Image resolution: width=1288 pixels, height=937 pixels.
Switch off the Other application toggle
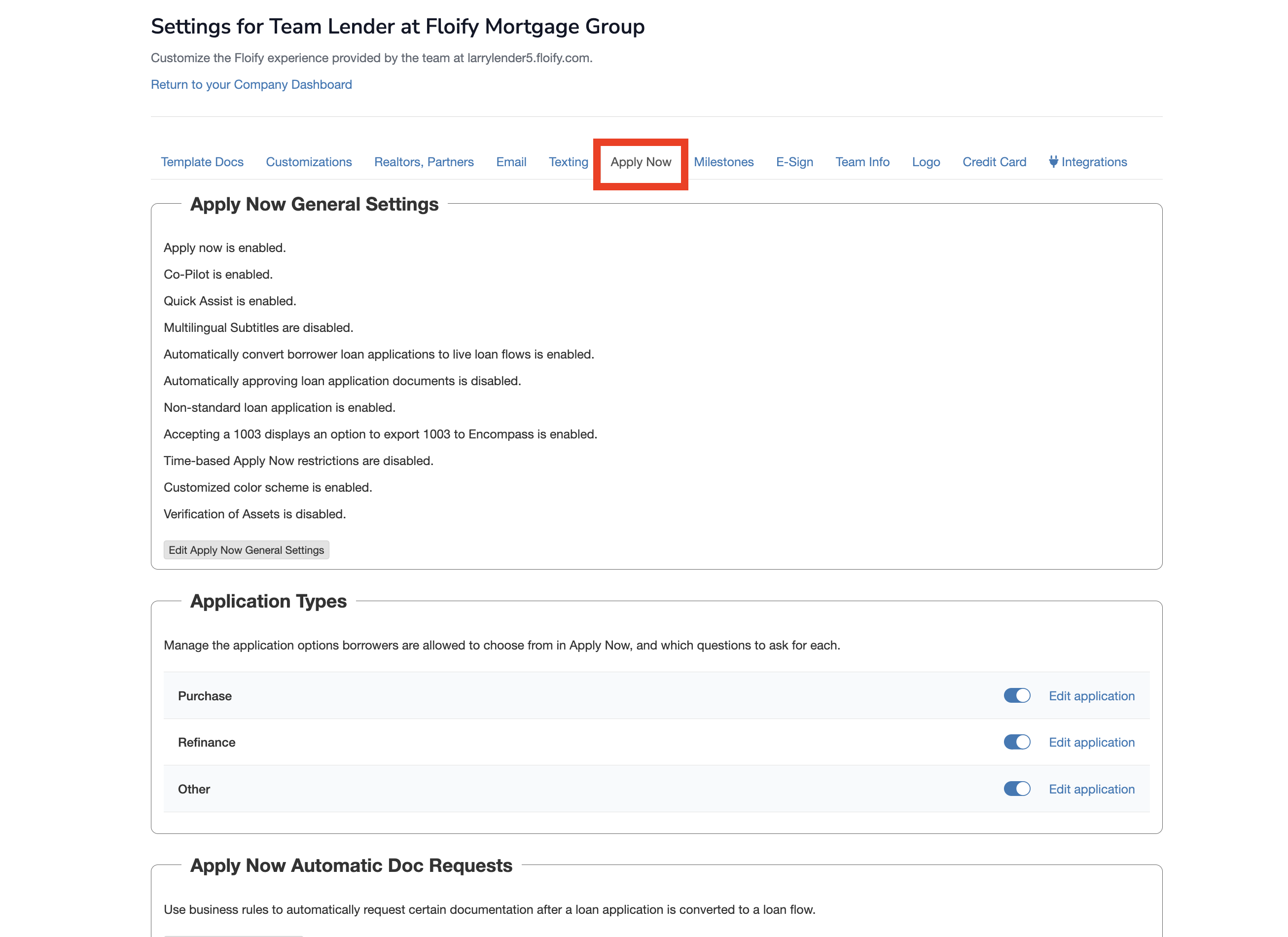[x=1016, y=789]
